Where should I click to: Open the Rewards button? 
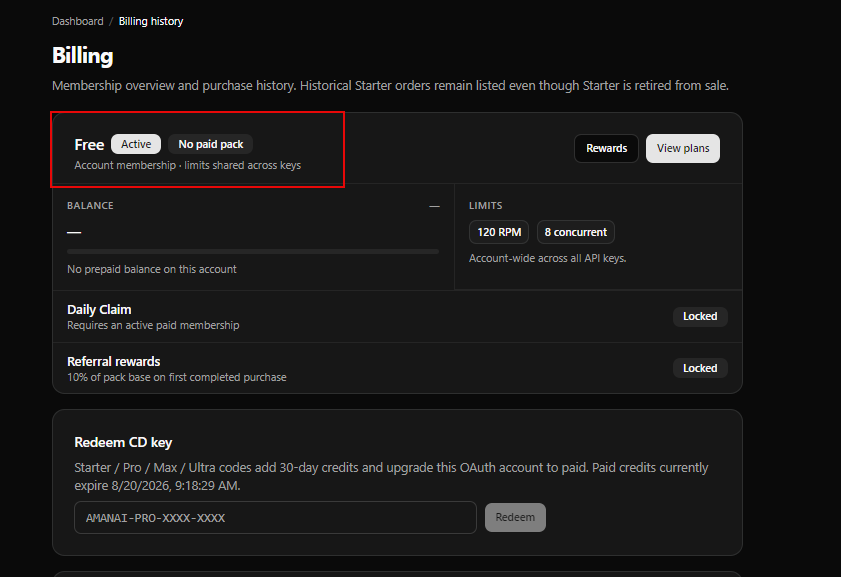[x=606, y=148]
